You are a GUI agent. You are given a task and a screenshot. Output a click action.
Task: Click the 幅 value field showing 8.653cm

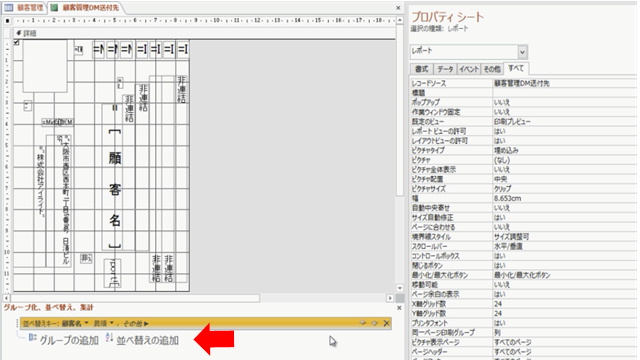click(x=564, y=198)
